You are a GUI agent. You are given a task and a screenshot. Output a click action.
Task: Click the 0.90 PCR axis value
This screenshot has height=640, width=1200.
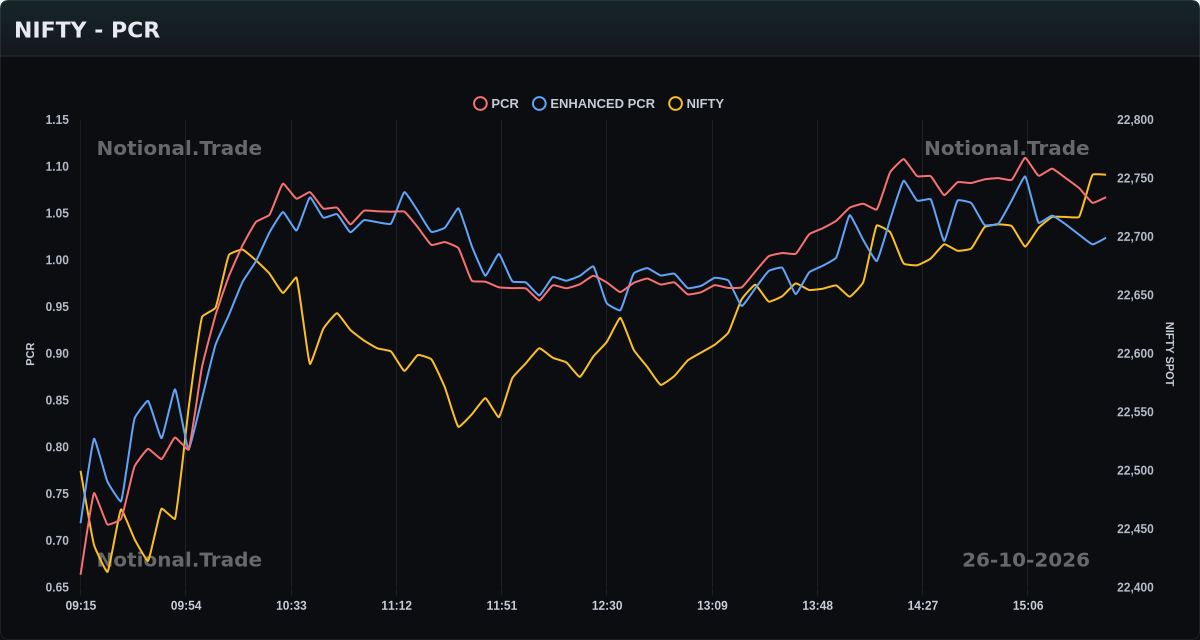(57, 354)
